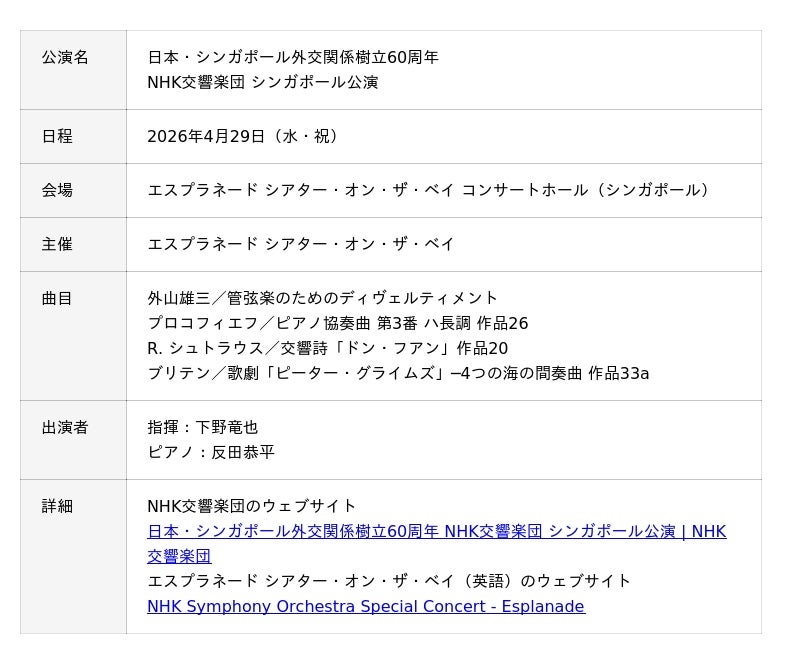Click the プロコフィエフ ピアノ協奏曲 第3番 line
The width and height of the screenshot is (800, 664).
coord(337,323)
